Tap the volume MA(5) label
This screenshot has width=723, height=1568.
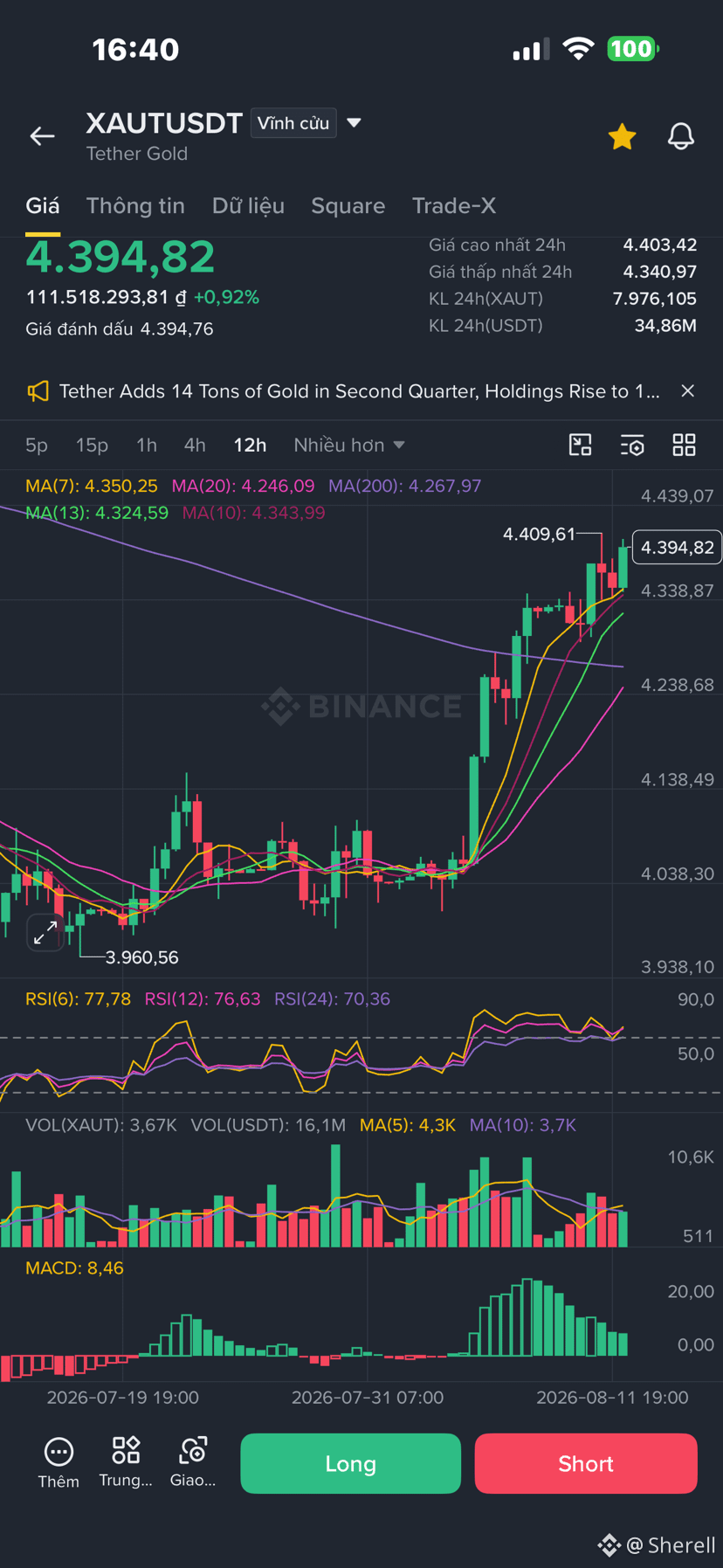tap(408, 1125)
